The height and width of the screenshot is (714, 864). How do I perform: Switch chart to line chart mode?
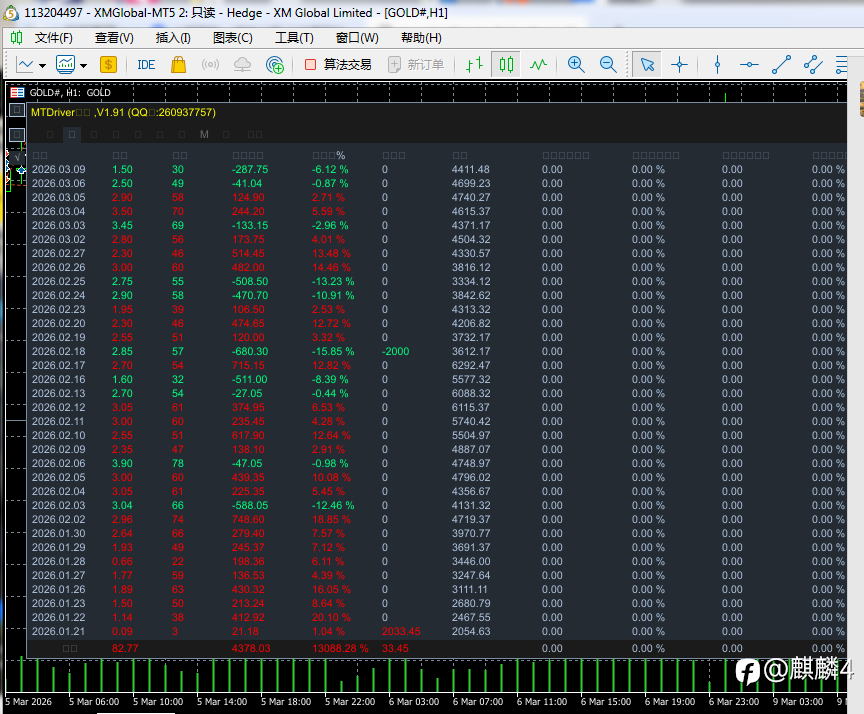pyautogui.click(x=539, y=65)
